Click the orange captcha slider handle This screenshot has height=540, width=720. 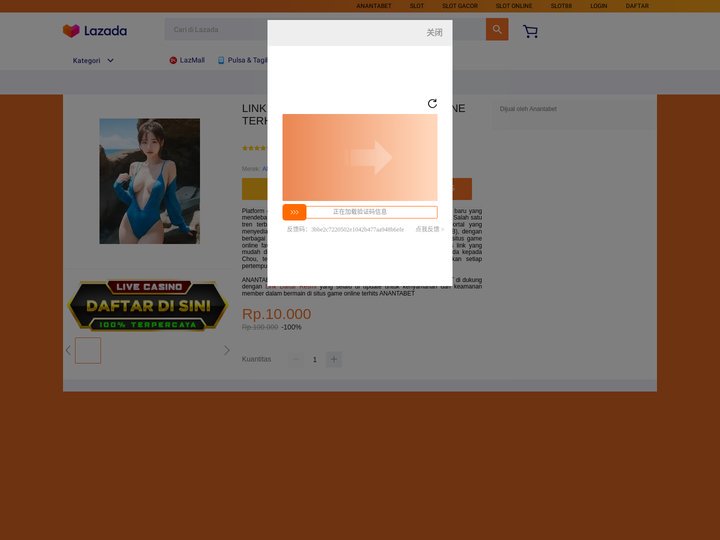(294, 212)
